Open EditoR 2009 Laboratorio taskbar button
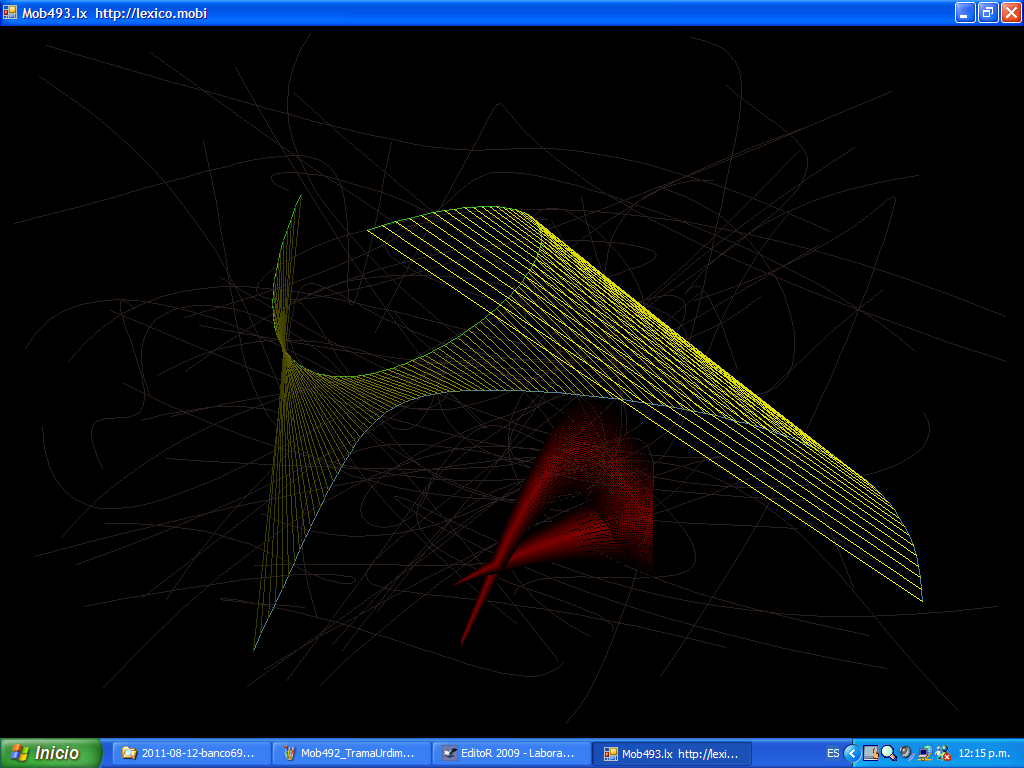Viewport: 1024px width, 768px height. (x=510, y=753)
